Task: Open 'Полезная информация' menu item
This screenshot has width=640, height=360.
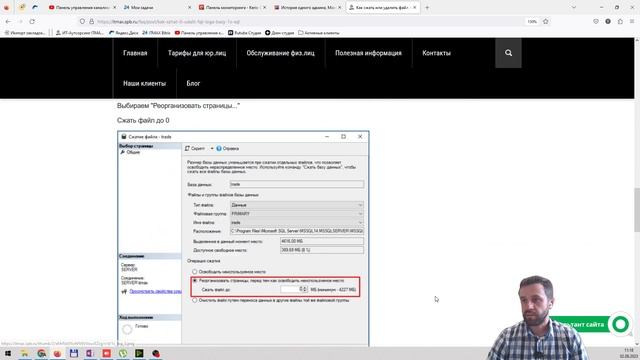Action: pos(368,53)
